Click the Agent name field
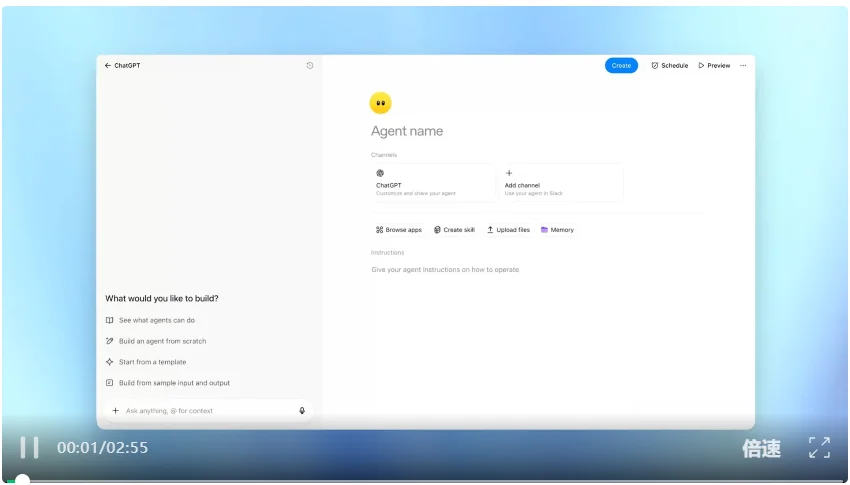Image resolution: width=850 pixels, height=485 pixels. point(407,131)
